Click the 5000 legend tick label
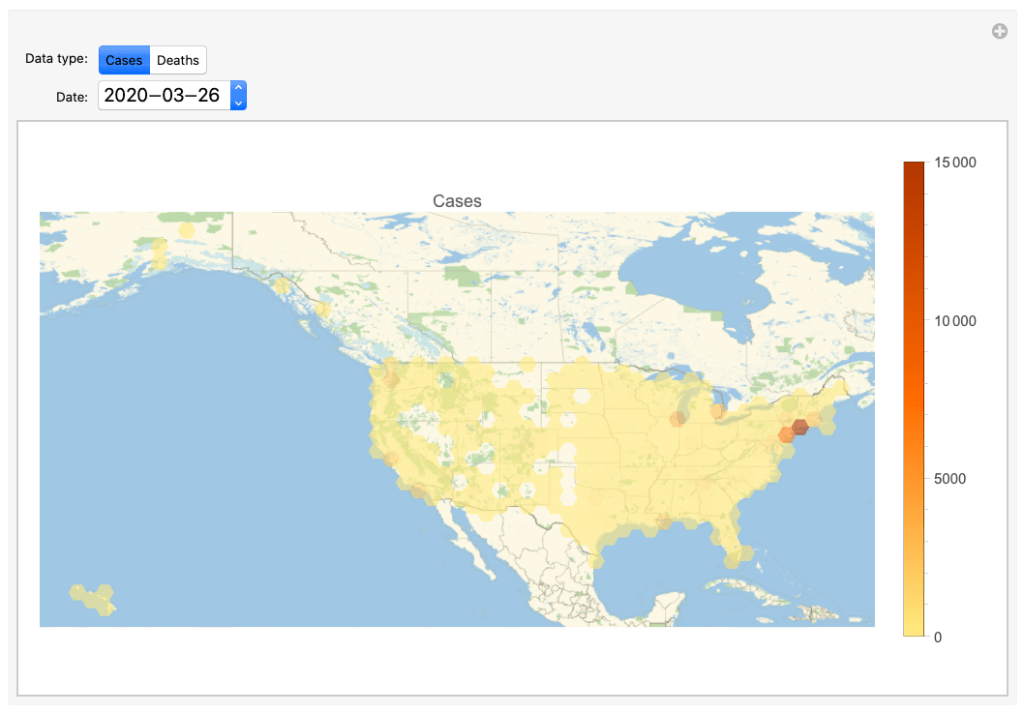Image resolution: width=1024 pixels, height=713 pixels. pos(952,478)
